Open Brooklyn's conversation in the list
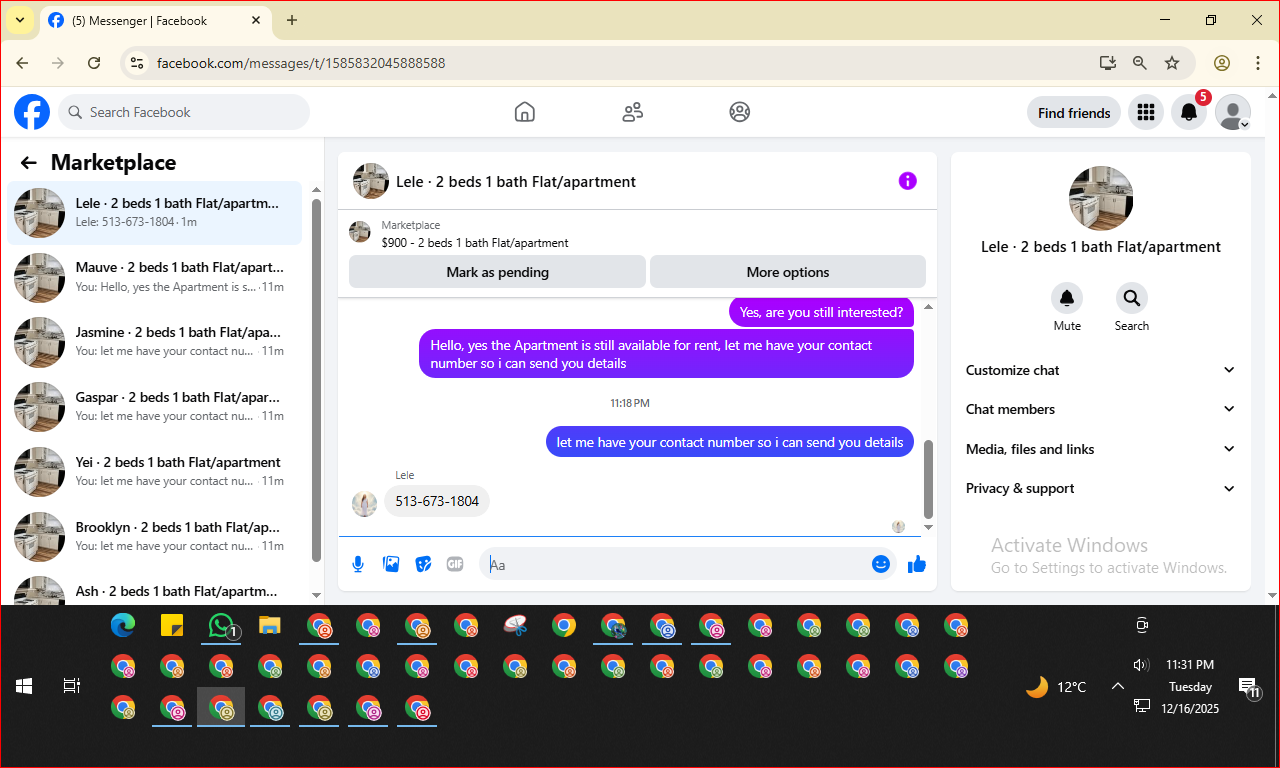The width and height of the screenshot is (1280, 768). pyautogui.click(x=155, y=537)
